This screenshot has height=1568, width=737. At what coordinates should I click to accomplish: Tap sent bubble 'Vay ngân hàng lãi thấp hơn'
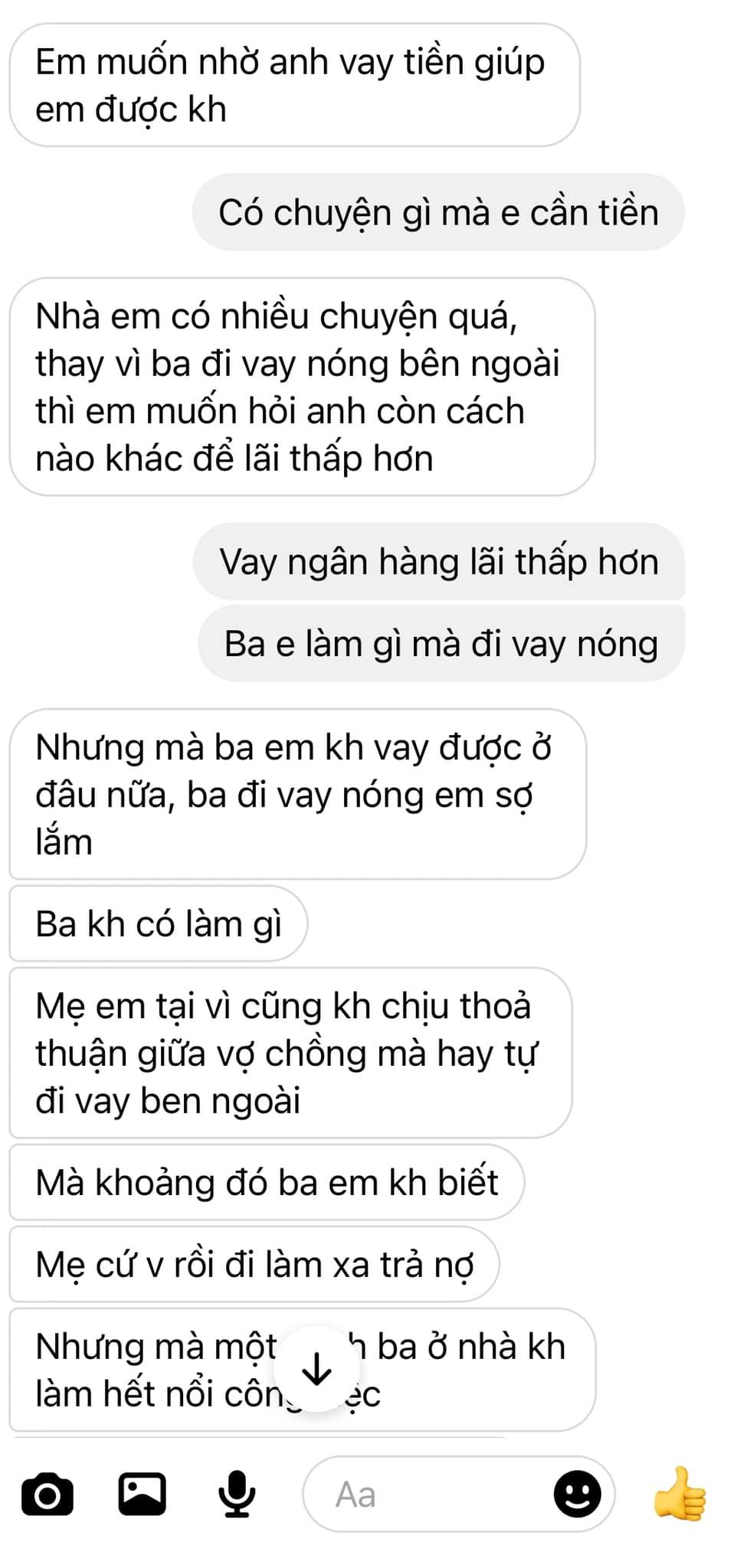click(x=439, y=561)
